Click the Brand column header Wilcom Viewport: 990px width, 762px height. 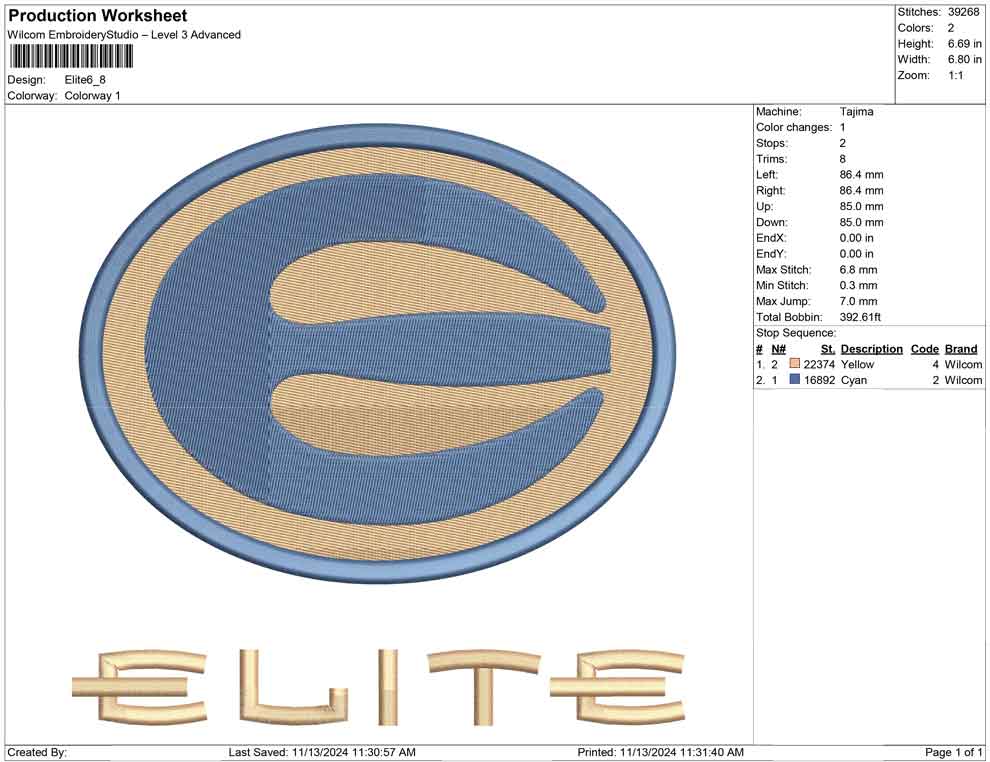pos(960,348)
